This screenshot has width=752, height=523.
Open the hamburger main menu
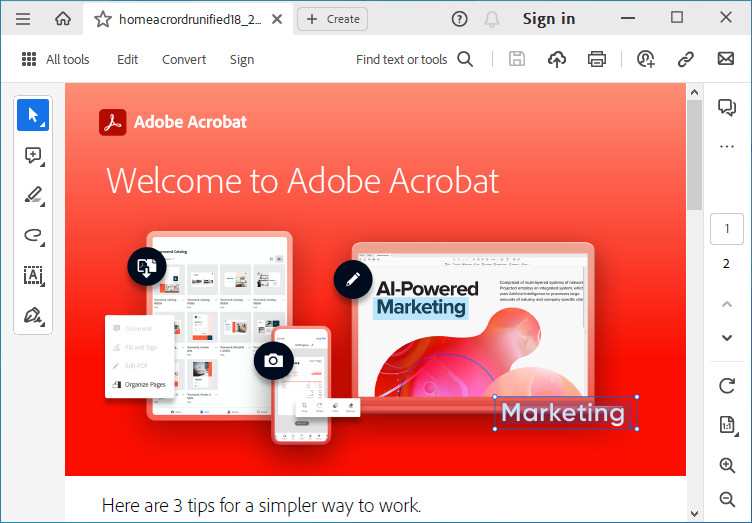tap(23, 19)
